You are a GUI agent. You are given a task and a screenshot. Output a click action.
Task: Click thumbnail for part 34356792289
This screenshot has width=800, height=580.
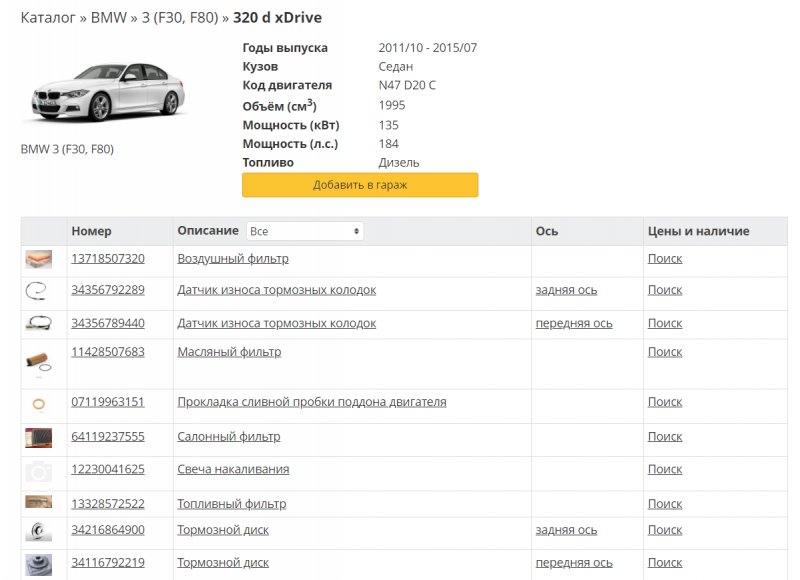pos(36,291)
